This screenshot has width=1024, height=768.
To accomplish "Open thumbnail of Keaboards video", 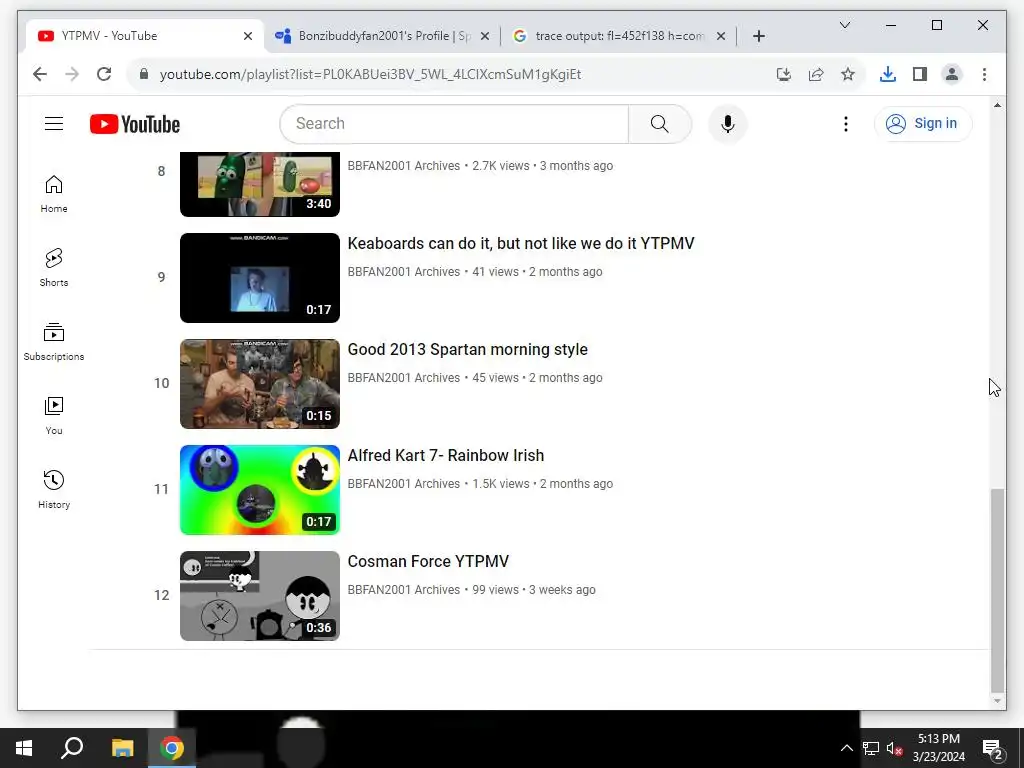I will pyautogui.click(x=260, y=278).
